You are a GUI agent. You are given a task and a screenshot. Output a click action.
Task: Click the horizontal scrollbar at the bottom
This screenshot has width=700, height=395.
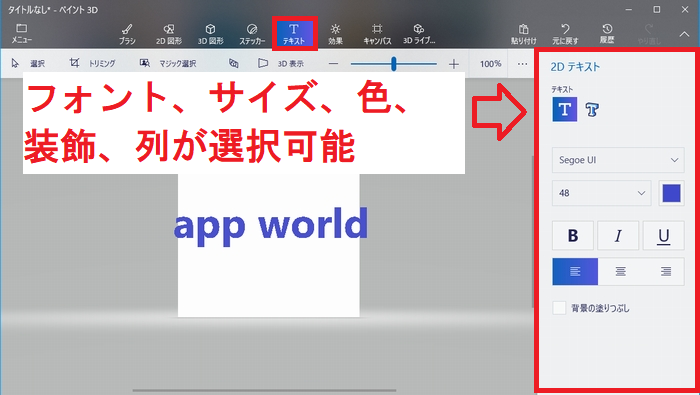click(264, 390)
